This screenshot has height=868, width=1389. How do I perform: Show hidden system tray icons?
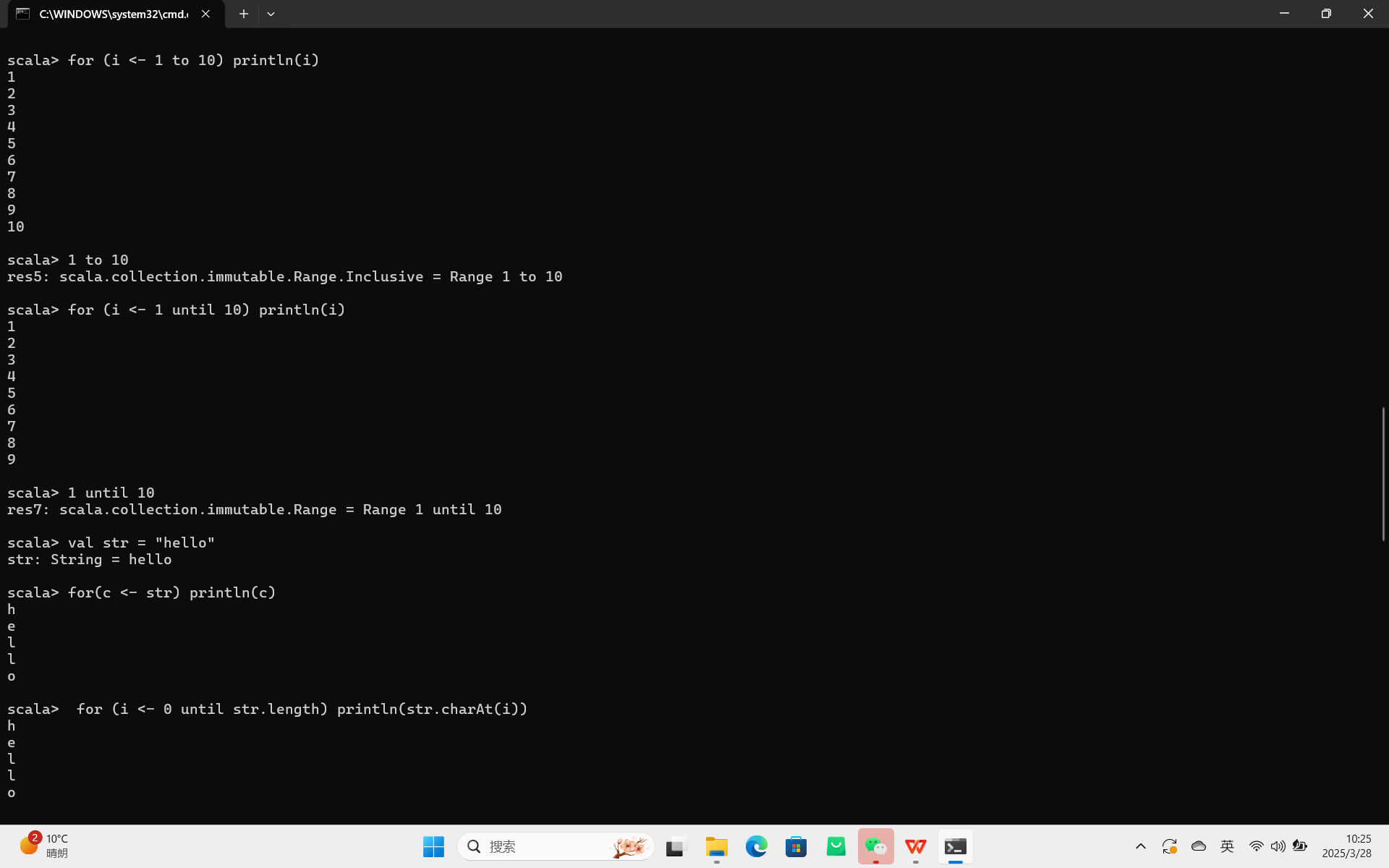point(1140,846)
